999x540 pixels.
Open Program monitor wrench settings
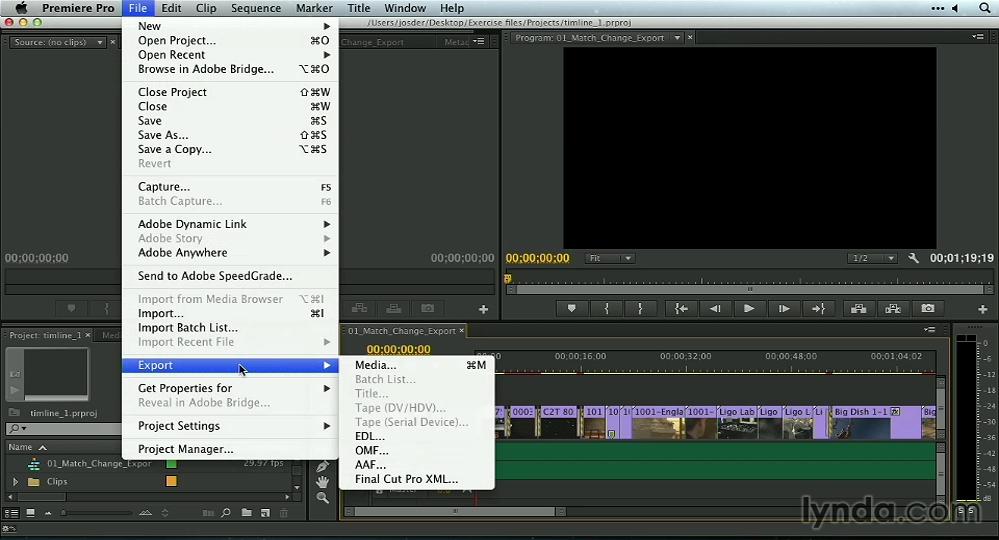tap(913, 258)
